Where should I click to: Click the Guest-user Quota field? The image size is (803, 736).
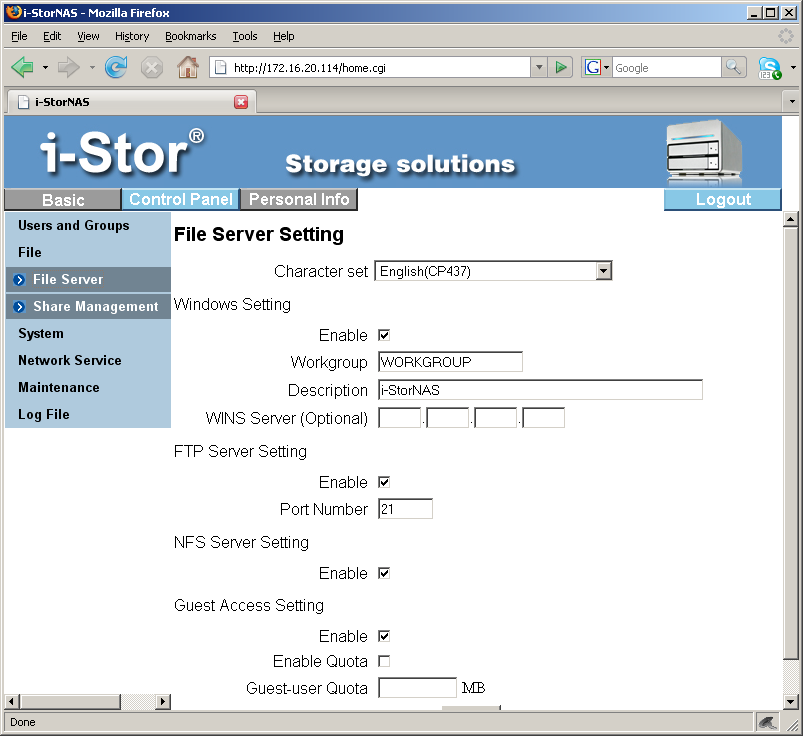(x=417, y=688)
